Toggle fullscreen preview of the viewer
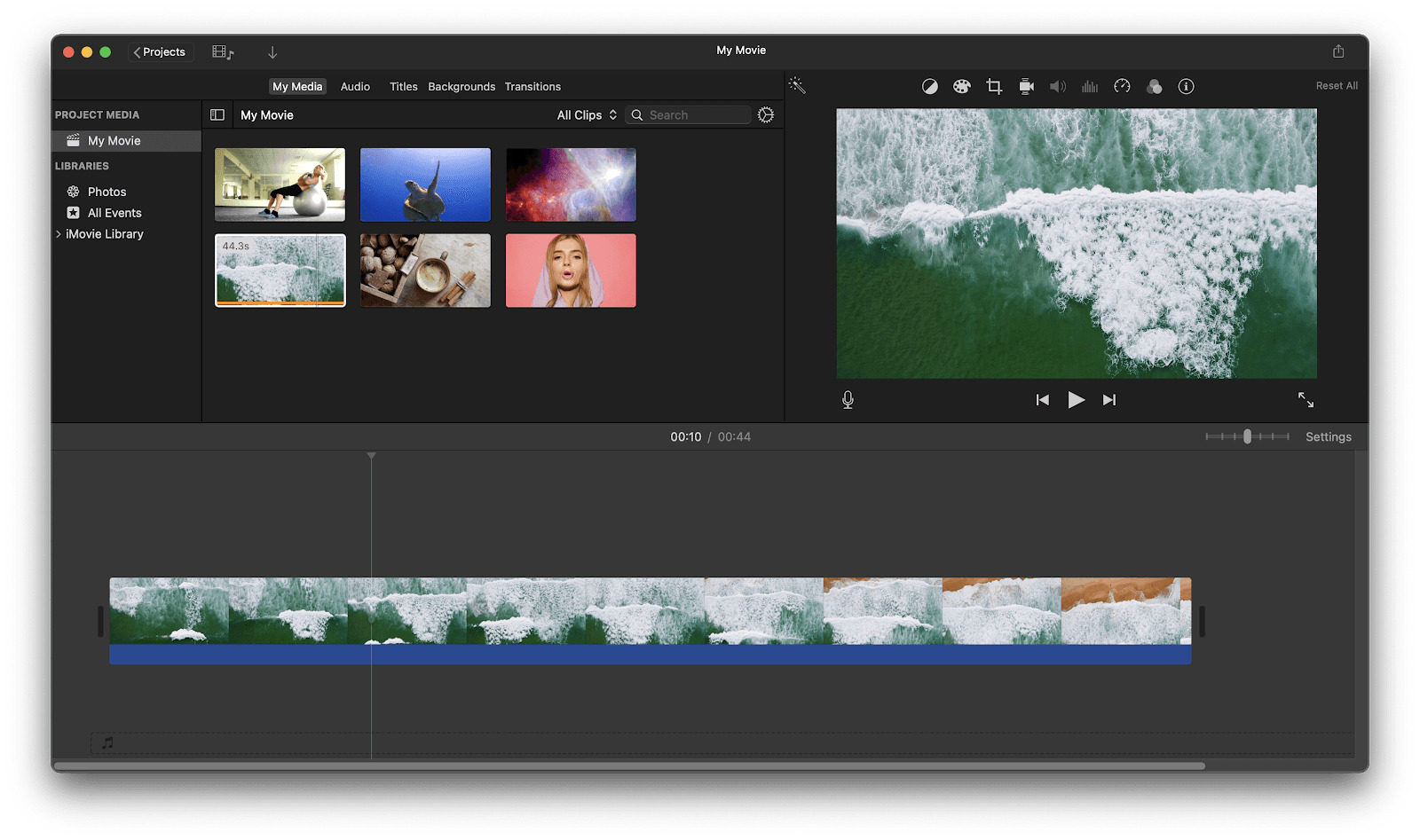Image resolution: width=1420 pixels, height=840 pixels. pyautogui.click(x=1306, y=400)
